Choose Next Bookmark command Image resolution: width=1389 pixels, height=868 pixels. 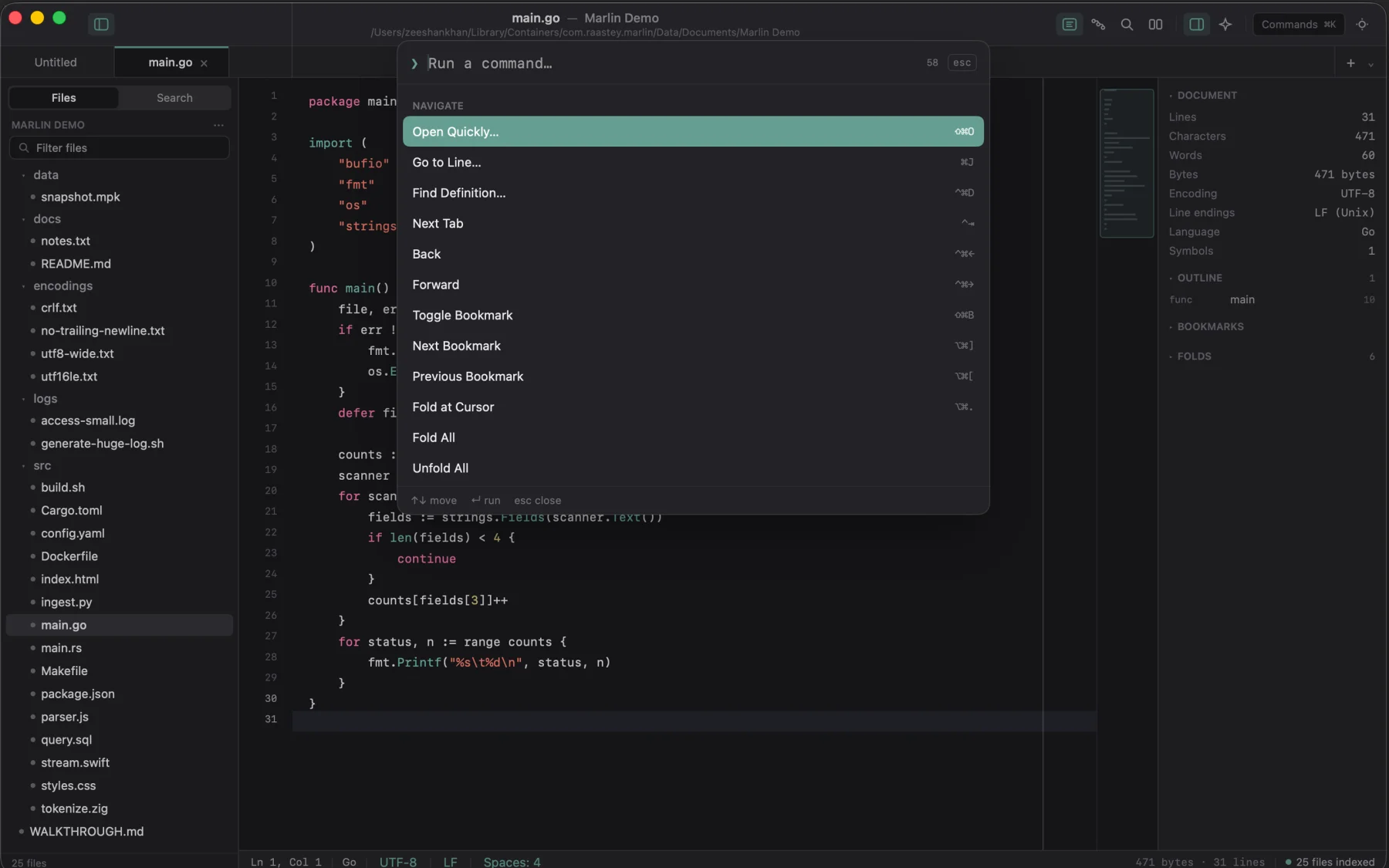point(693,346)
